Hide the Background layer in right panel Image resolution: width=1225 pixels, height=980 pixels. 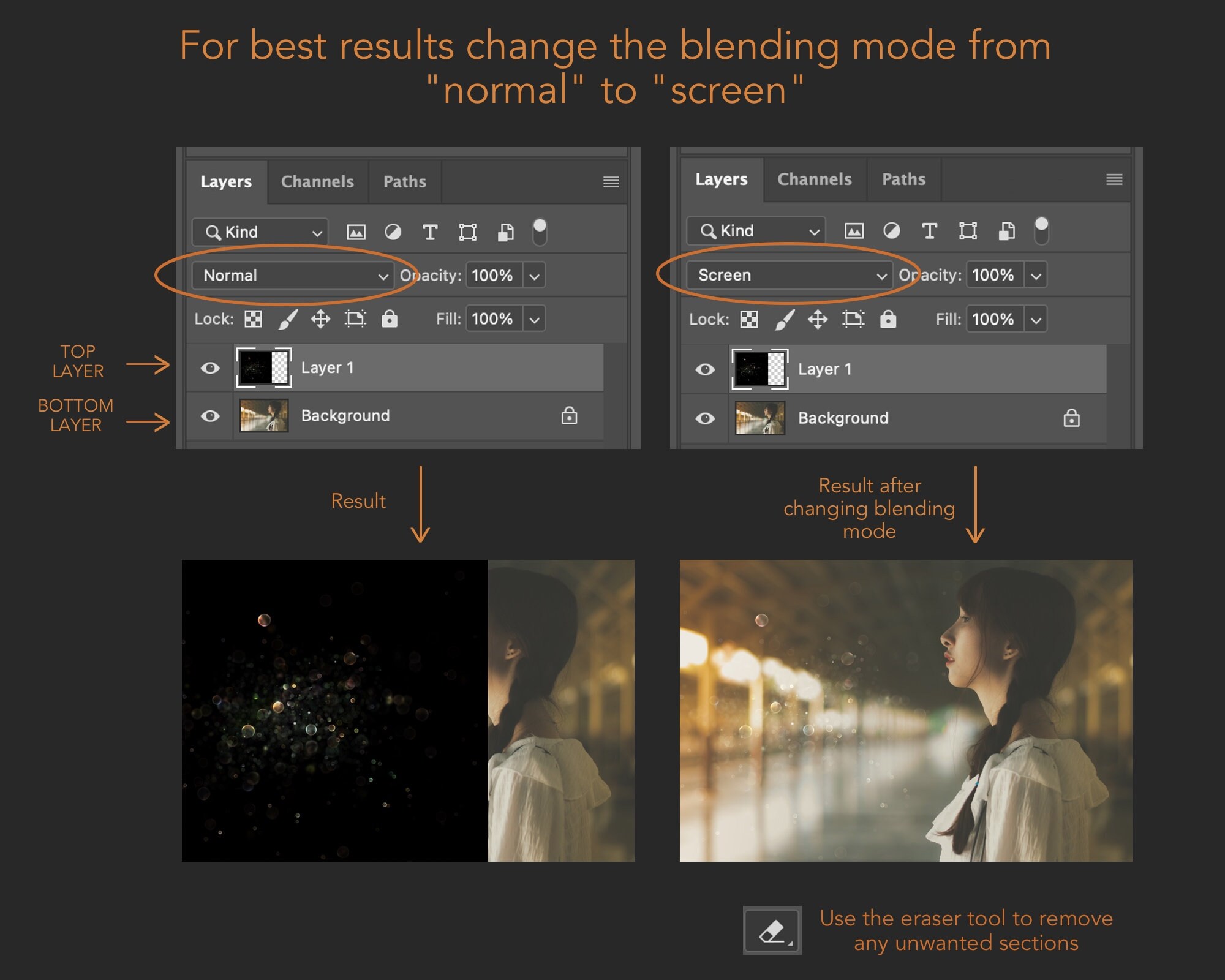point(707,418)
